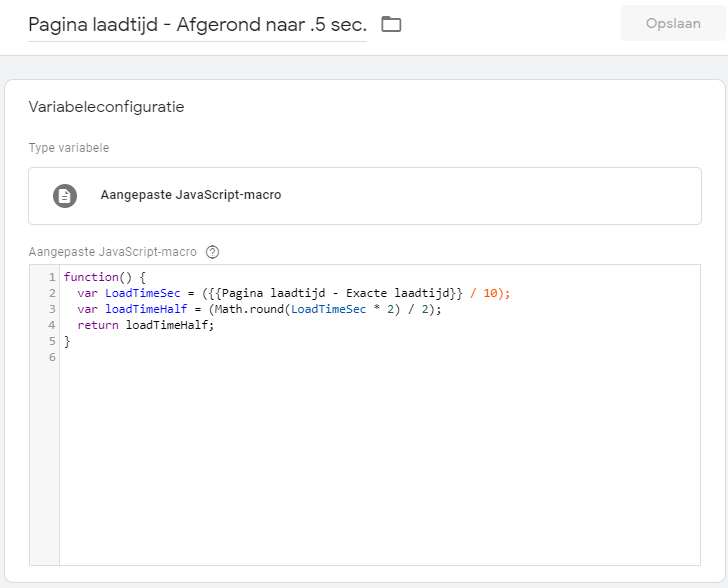
Task: Click the closing brace on line 5
Action: tap(67, 341)
